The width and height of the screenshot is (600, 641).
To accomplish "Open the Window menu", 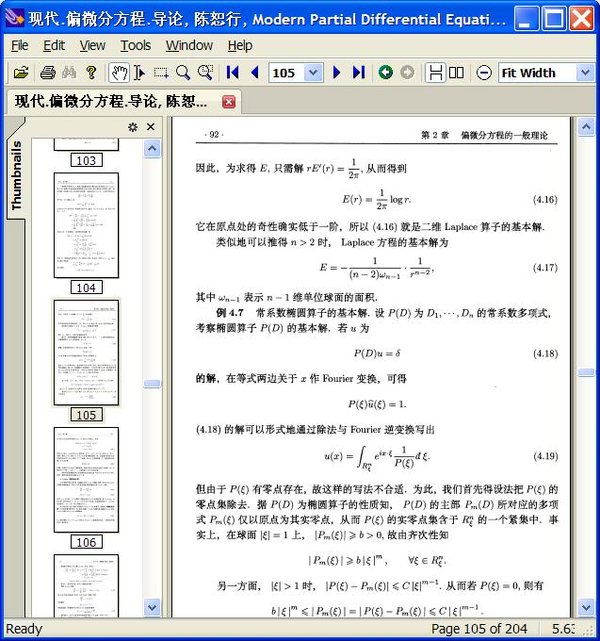I will (189, 45).
